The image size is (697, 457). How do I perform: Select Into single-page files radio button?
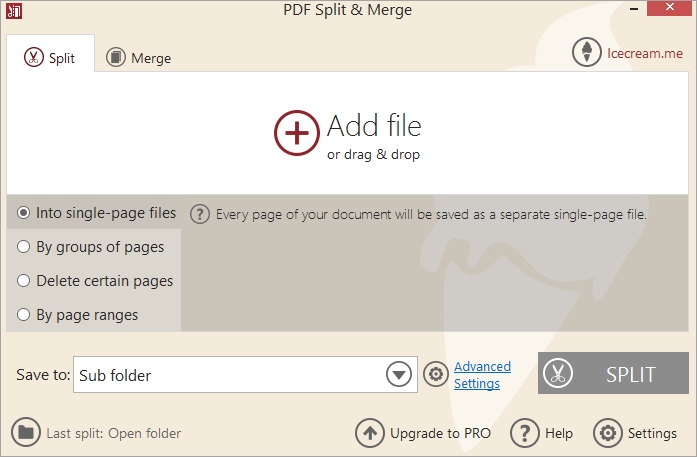click(24, 212)
